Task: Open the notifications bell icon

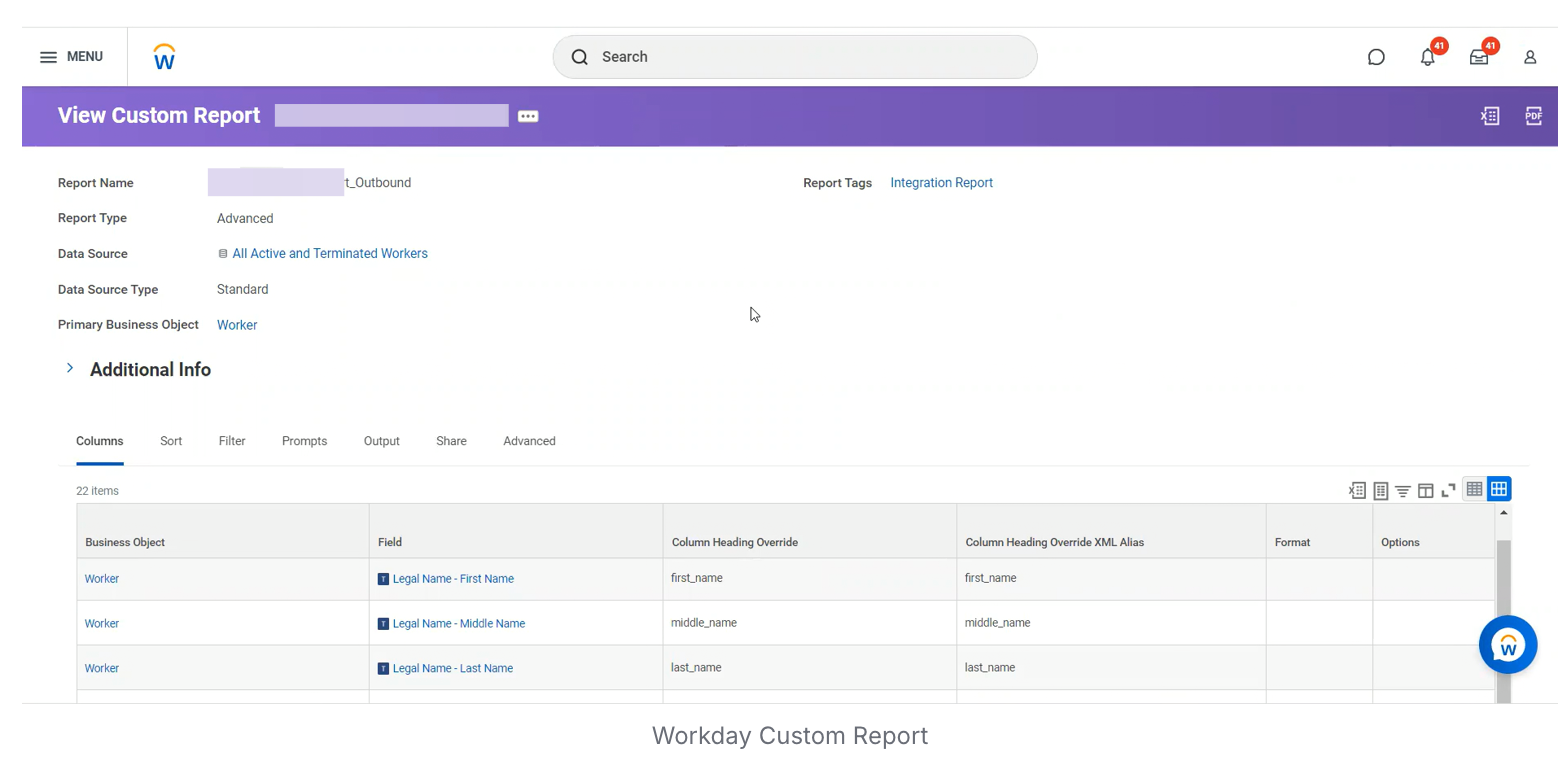Action: coord(1427,58)
